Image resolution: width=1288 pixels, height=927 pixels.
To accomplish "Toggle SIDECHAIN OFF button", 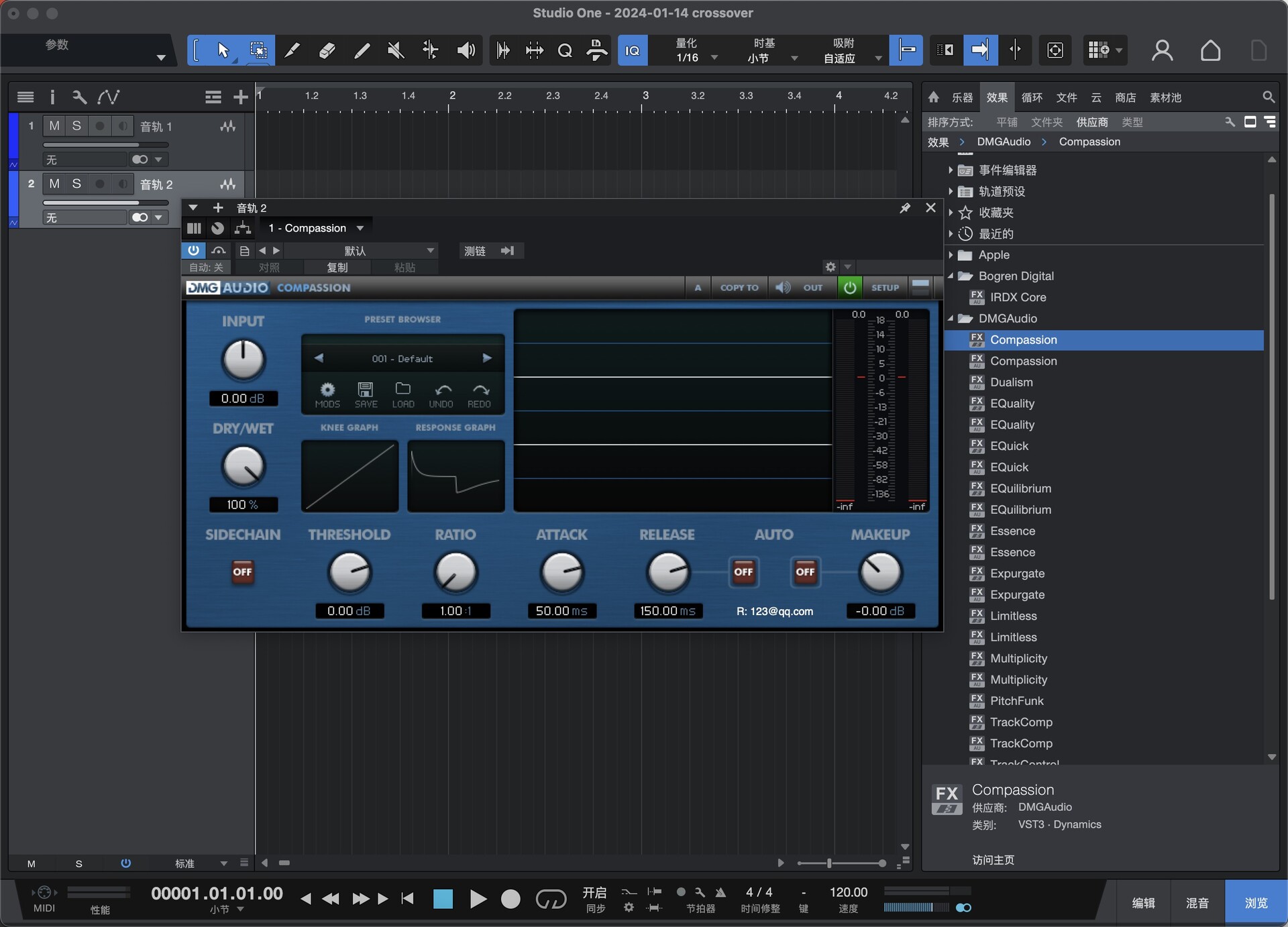I will (242, 572).
